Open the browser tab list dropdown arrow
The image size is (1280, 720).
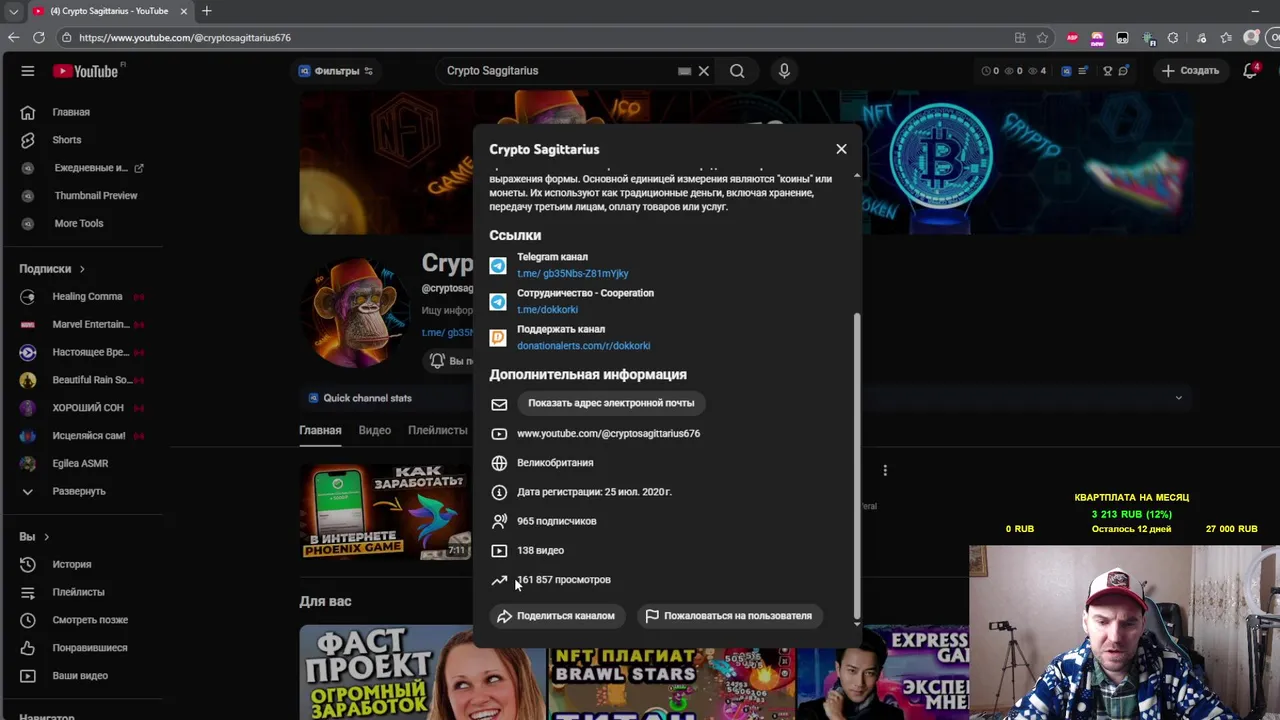13,11
